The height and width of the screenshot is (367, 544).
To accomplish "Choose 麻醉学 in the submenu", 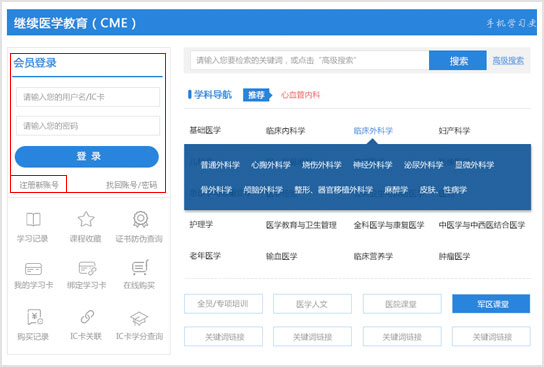I will 396,190.
